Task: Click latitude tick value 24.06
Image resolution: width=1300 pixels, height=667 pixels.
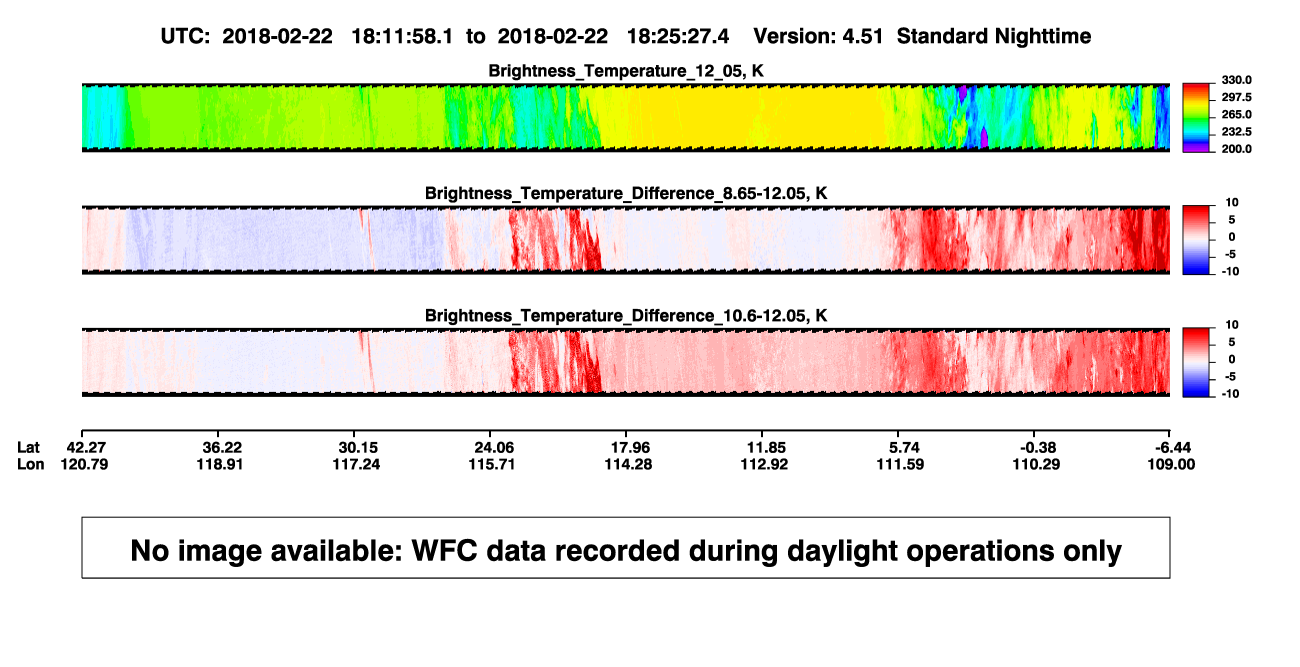Action: [495, 447]
